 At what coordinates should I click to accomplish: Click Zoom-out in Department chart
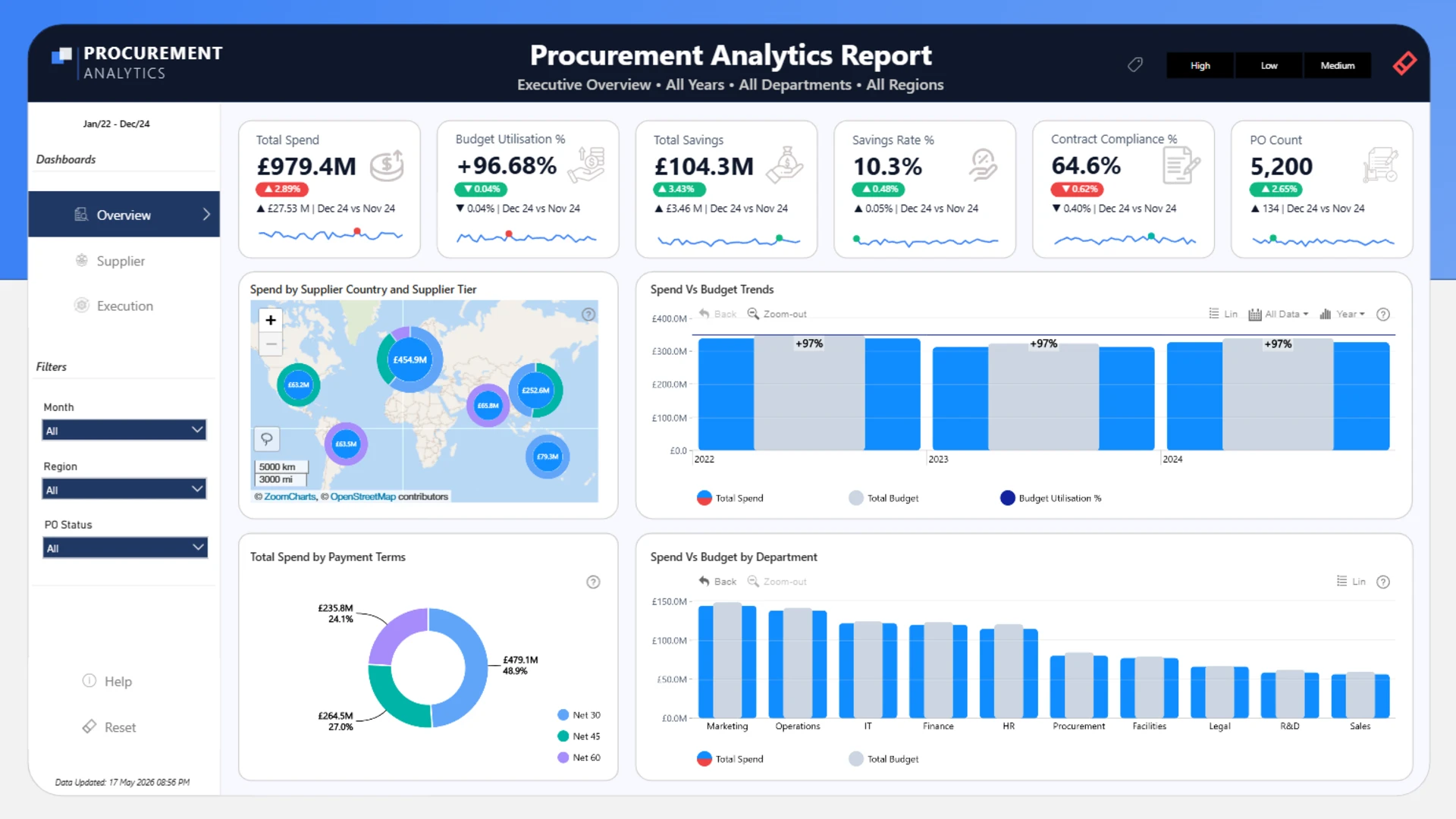(x=777, y=582)
